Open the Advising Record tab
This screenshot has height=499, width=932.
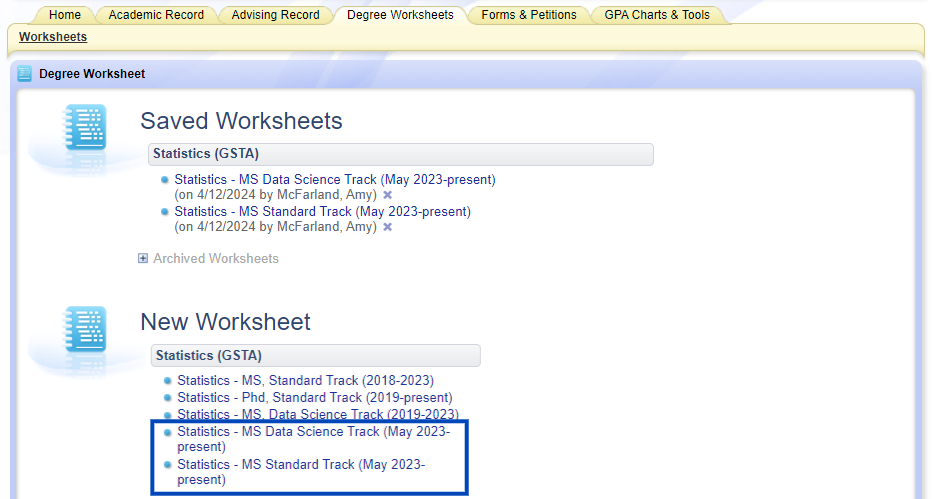275,15
